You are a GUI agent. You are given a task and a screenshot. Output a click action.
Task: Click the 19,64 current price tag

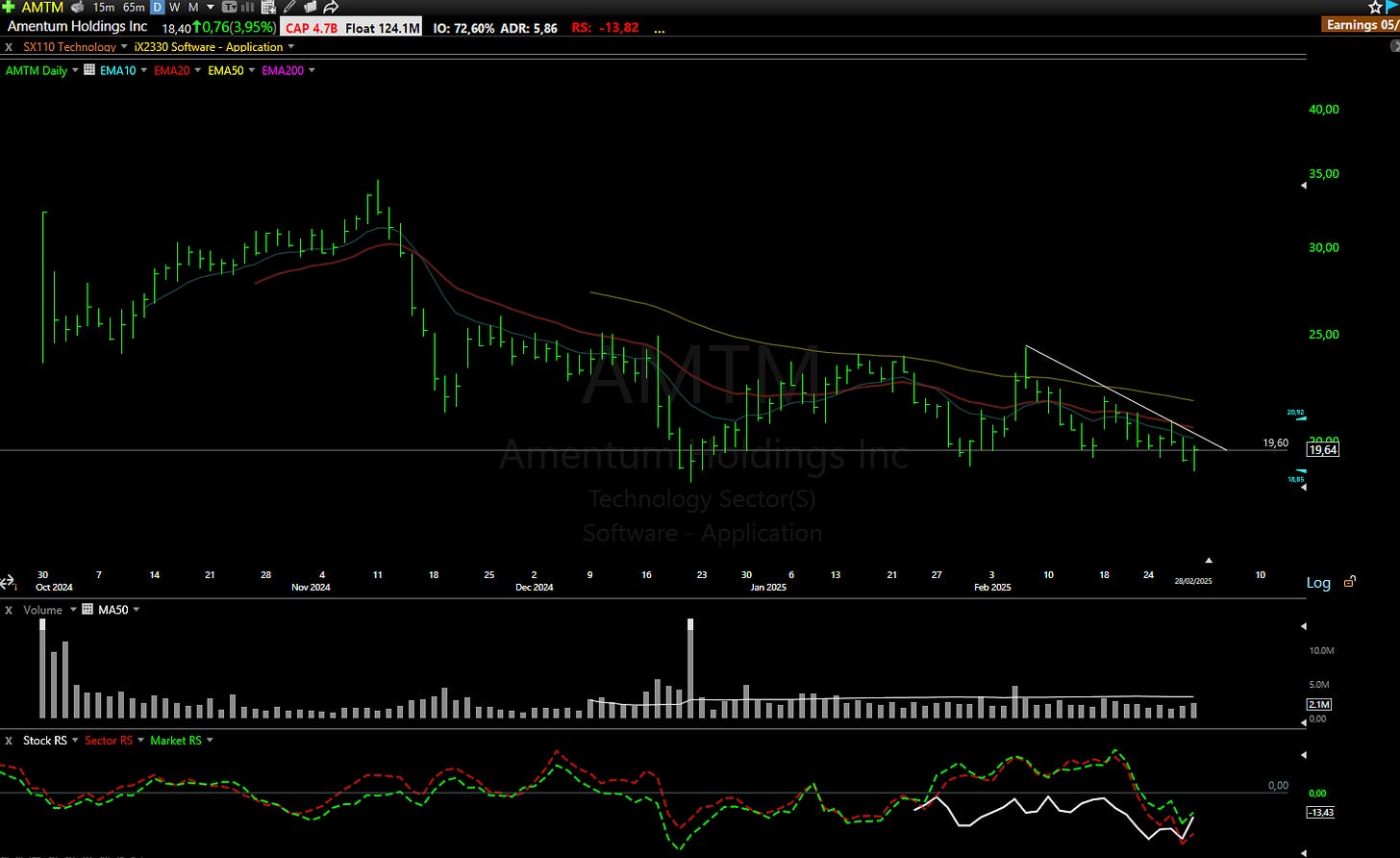pos(1323,449)
